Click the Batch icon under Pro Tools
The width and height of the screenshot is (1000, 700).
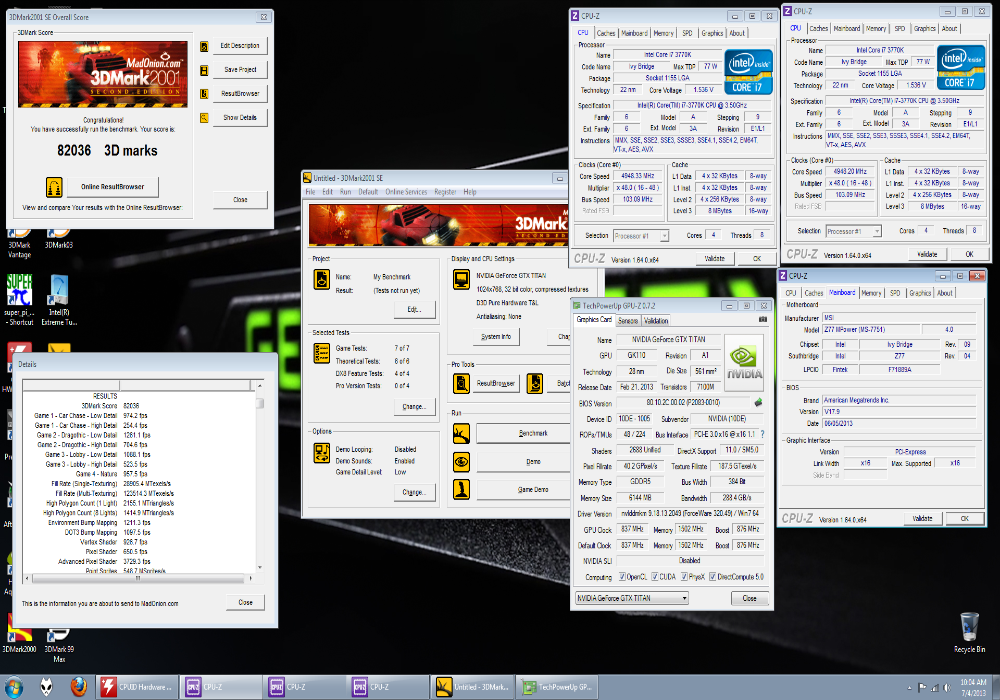pyautogui.click(x=535, y=383)
